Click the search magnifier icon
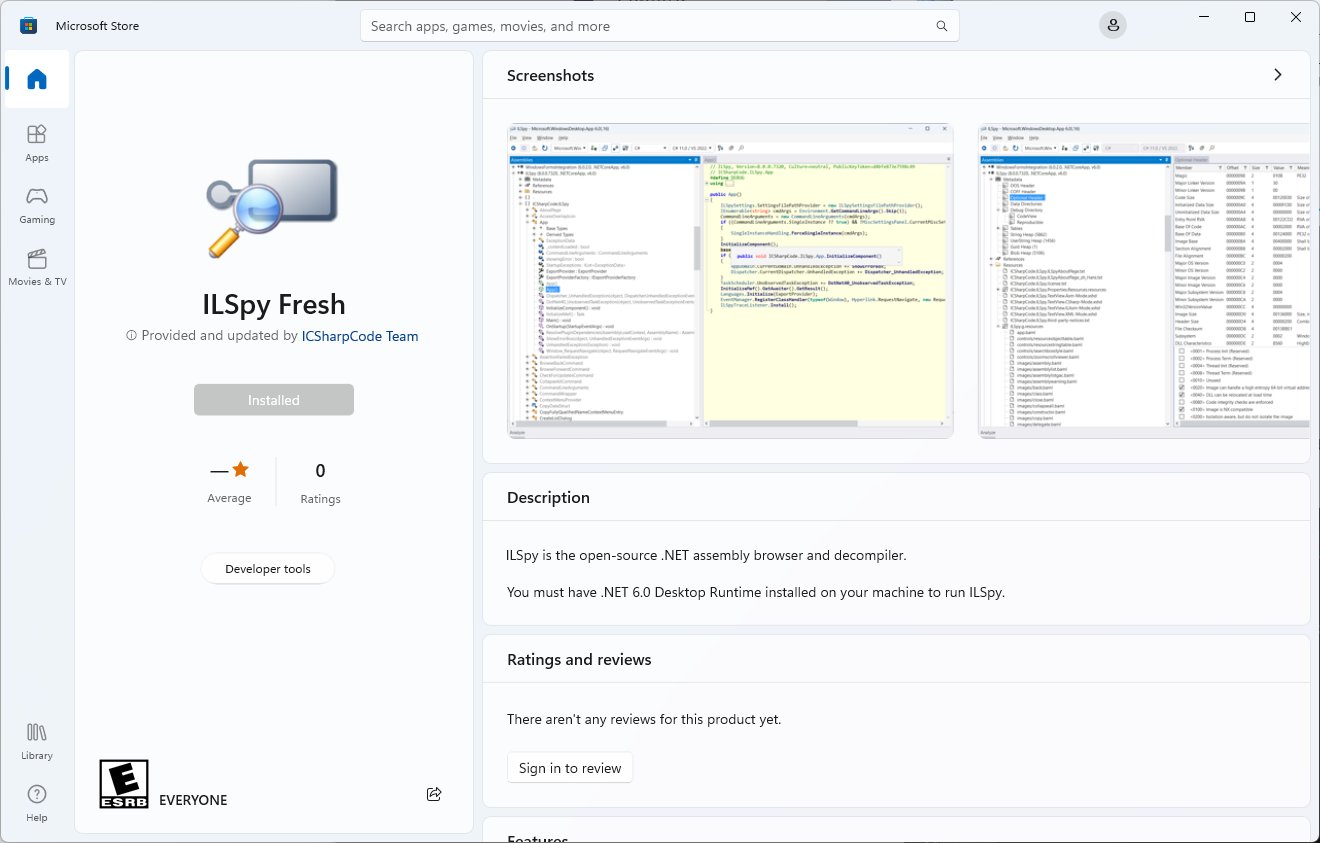This screenshot has height=843, width=1320. point(941,26)
